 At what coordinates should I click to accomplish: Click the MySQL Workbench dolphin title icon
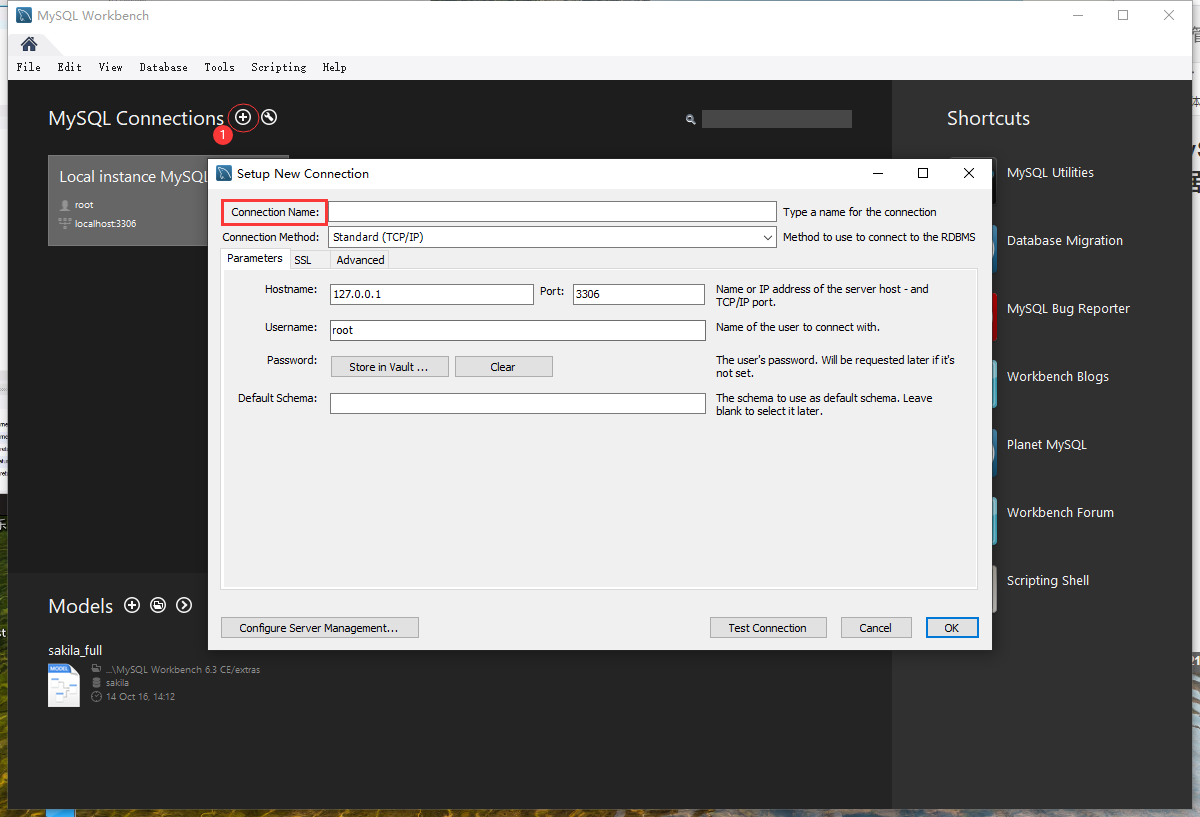pos(24,16)
